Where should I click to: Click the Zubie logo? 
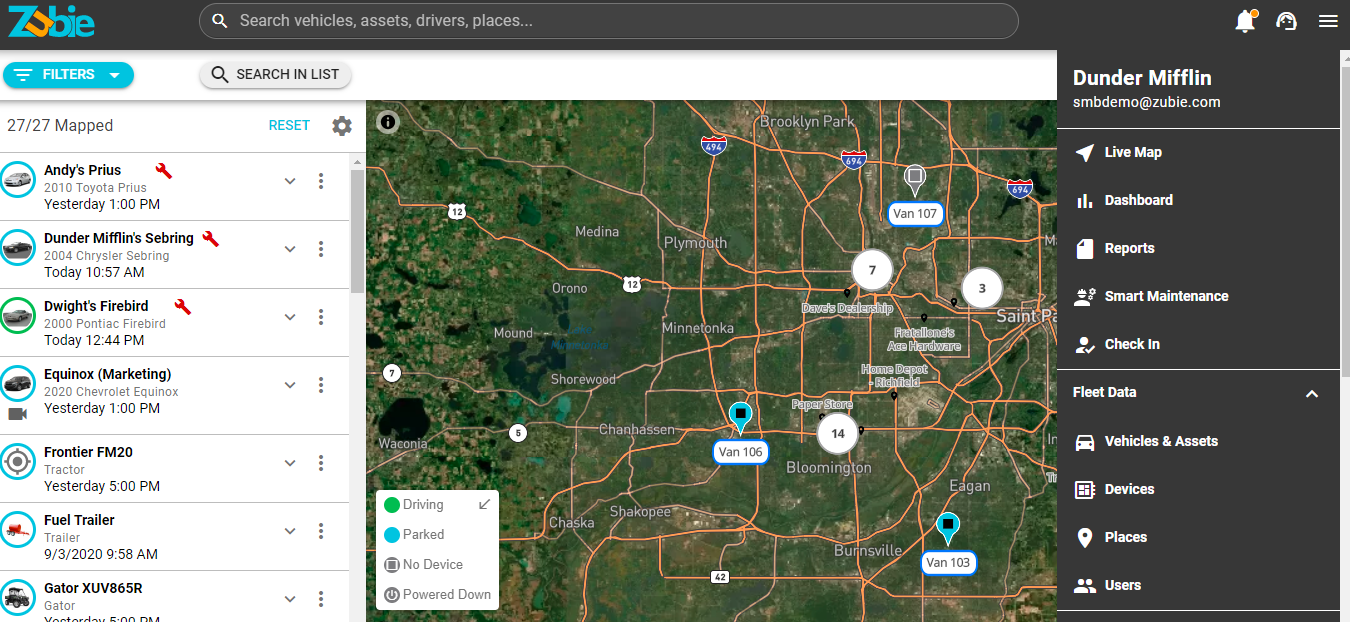pos(51,21)
